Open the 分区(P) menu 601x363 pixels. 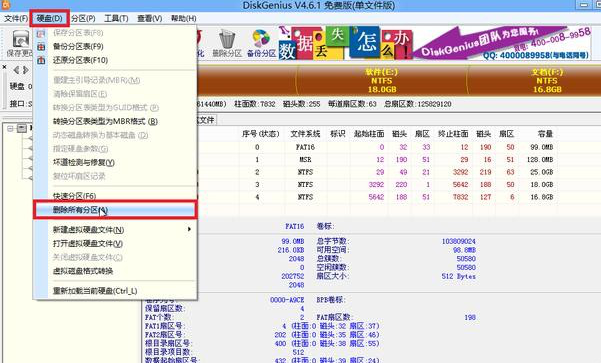(x=83, y=18)
